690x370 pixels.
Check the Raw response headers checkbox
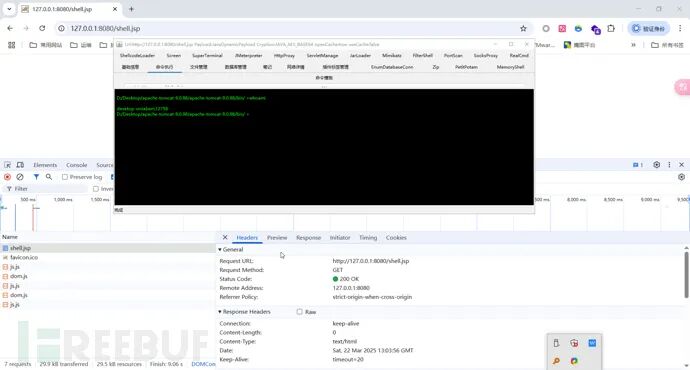pos(300,312)
